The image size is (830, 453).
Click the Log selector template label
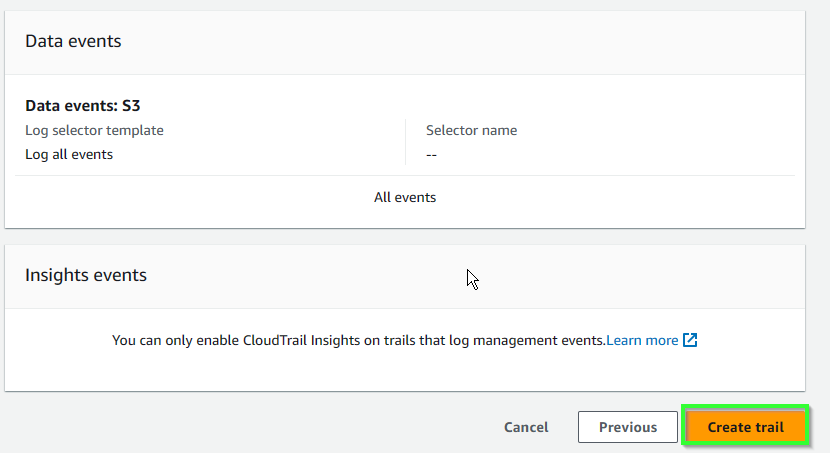click(x=94, y=130)
